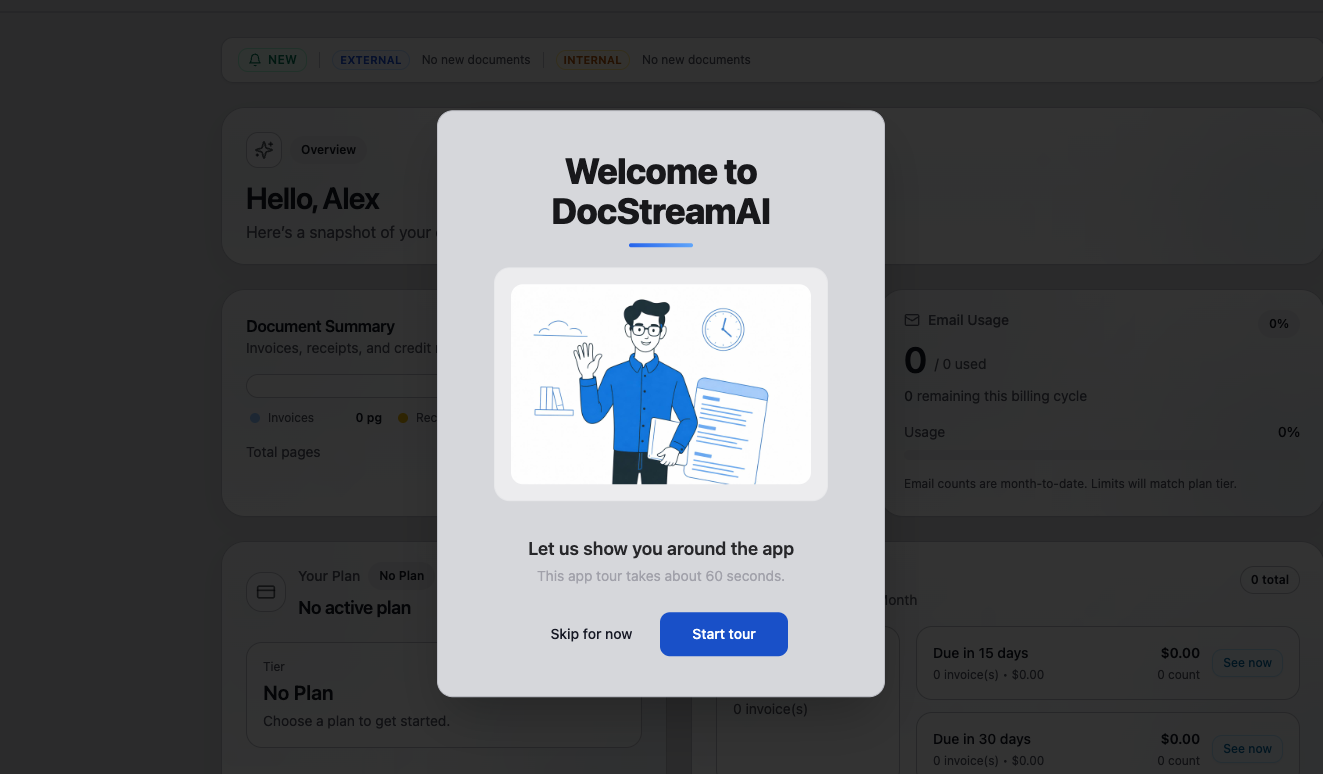The width and height of the screenshot is (1323, 774).
Task: Select the EXTERNAL documents badge
Action: click(x=370, y=60)
